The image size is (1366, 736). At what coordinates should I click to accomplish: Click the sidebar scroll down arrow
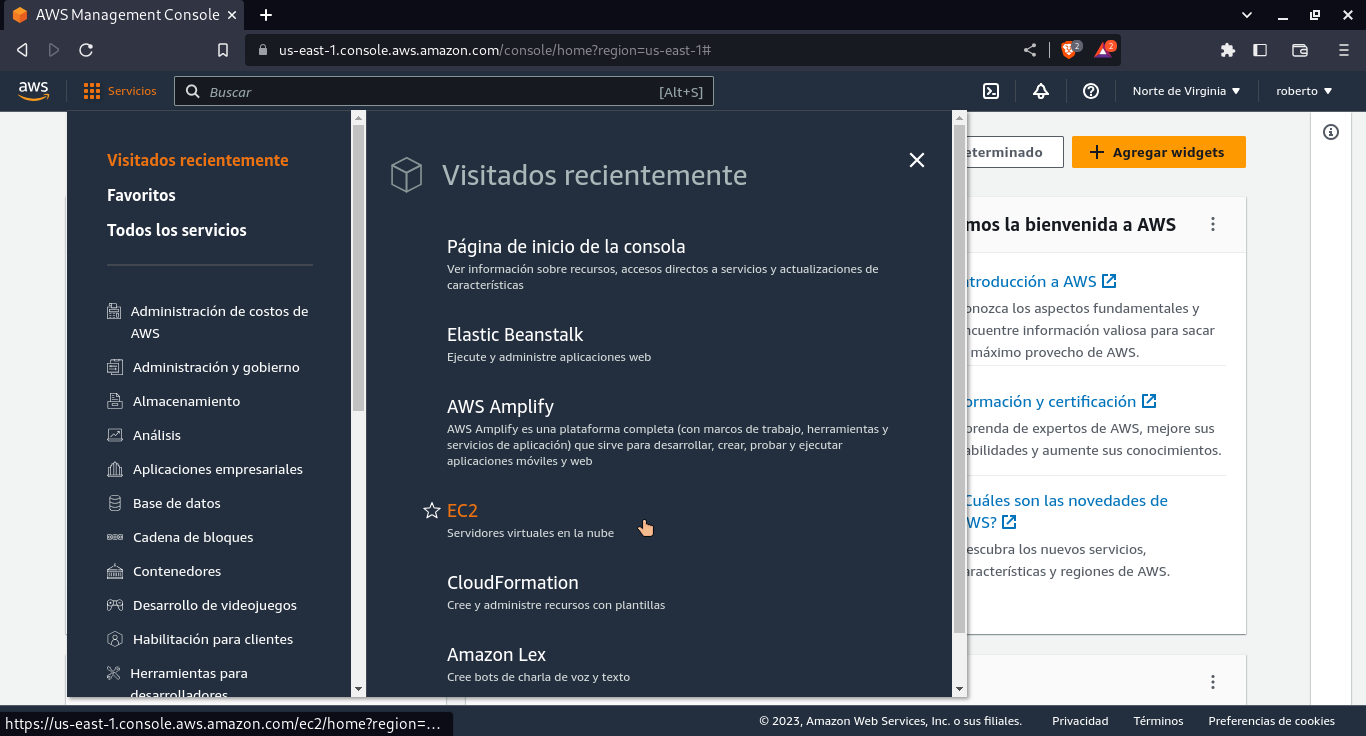[359, 689]
